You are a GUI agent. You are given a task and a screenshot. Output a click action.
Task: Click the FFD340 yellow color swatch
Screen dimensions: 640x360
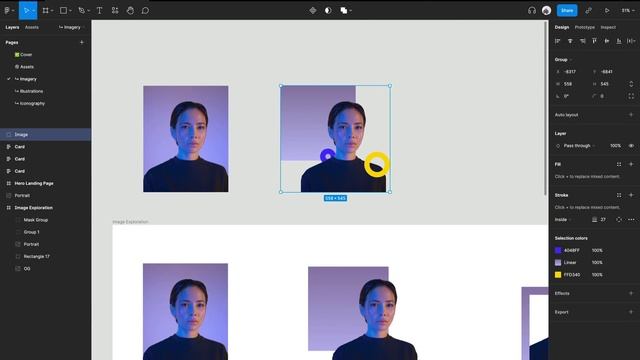coord(558,275)
